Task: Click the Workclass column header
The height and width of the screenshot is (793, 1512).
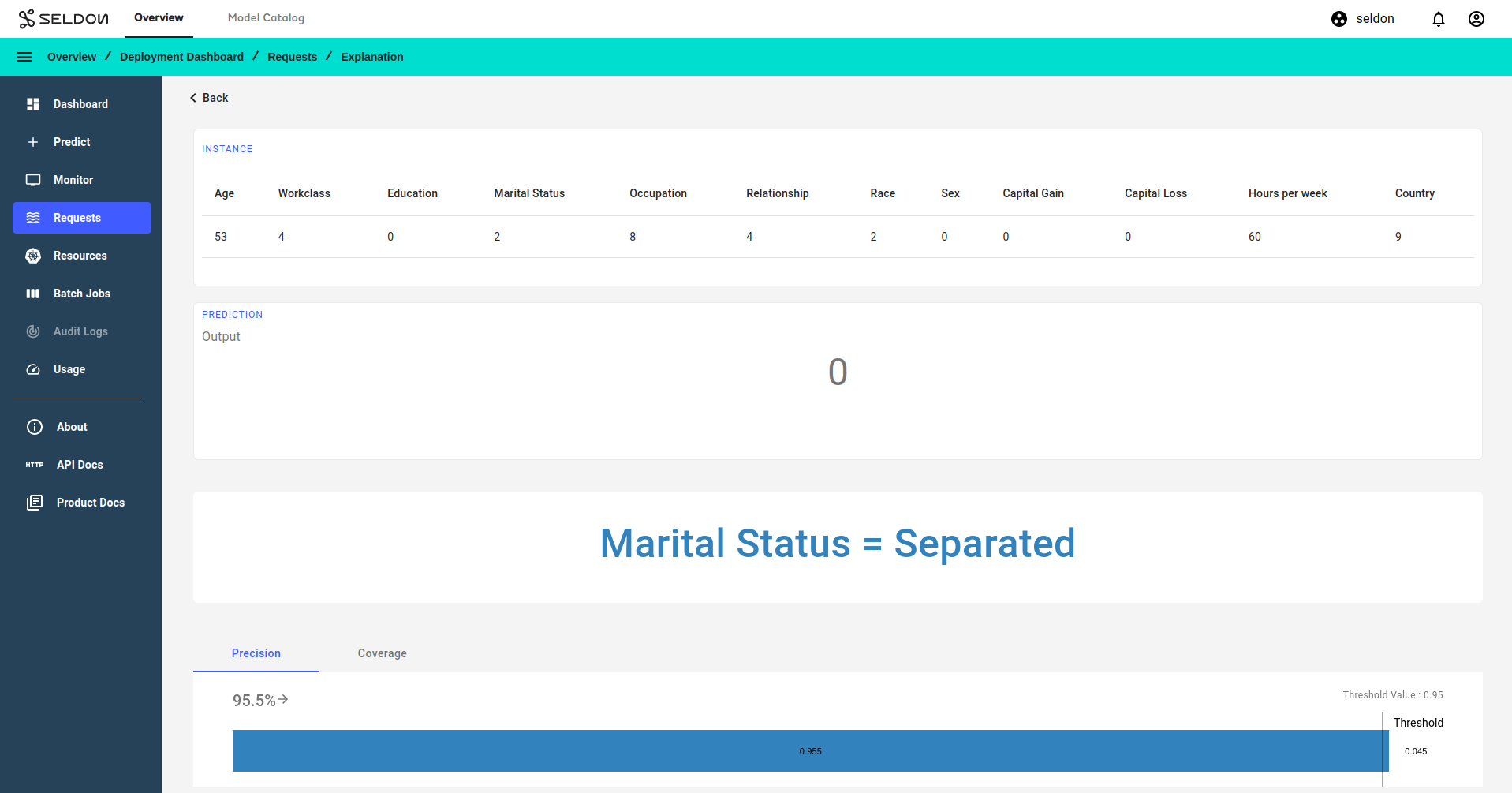Action: tap(304, 193)
